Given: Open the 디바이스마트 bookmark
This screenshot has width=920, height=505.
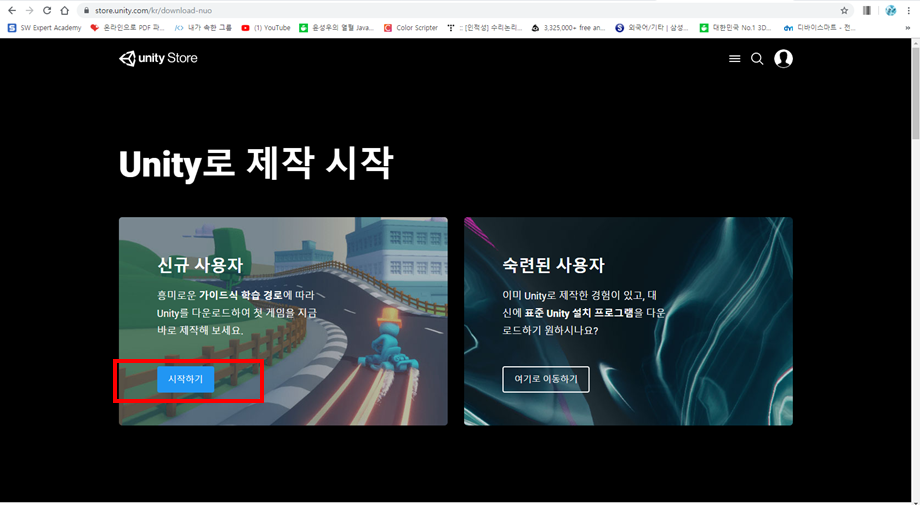Looking at the screenshot, I should pos(820,28).
